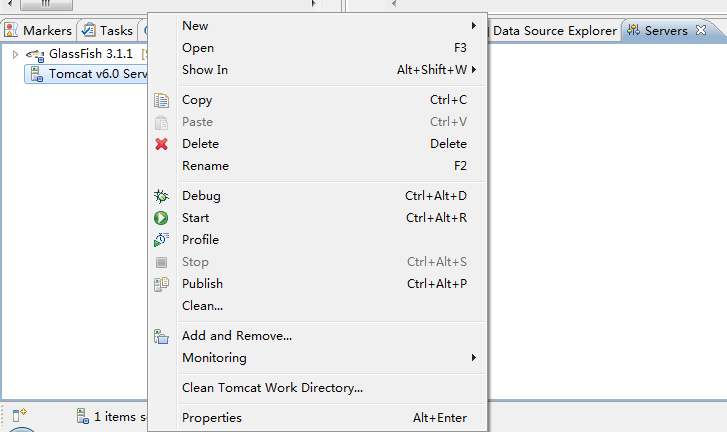Click the scrollbar right arrow at top
The width and height of the screenshot is (727, 435).
point(313,4)
